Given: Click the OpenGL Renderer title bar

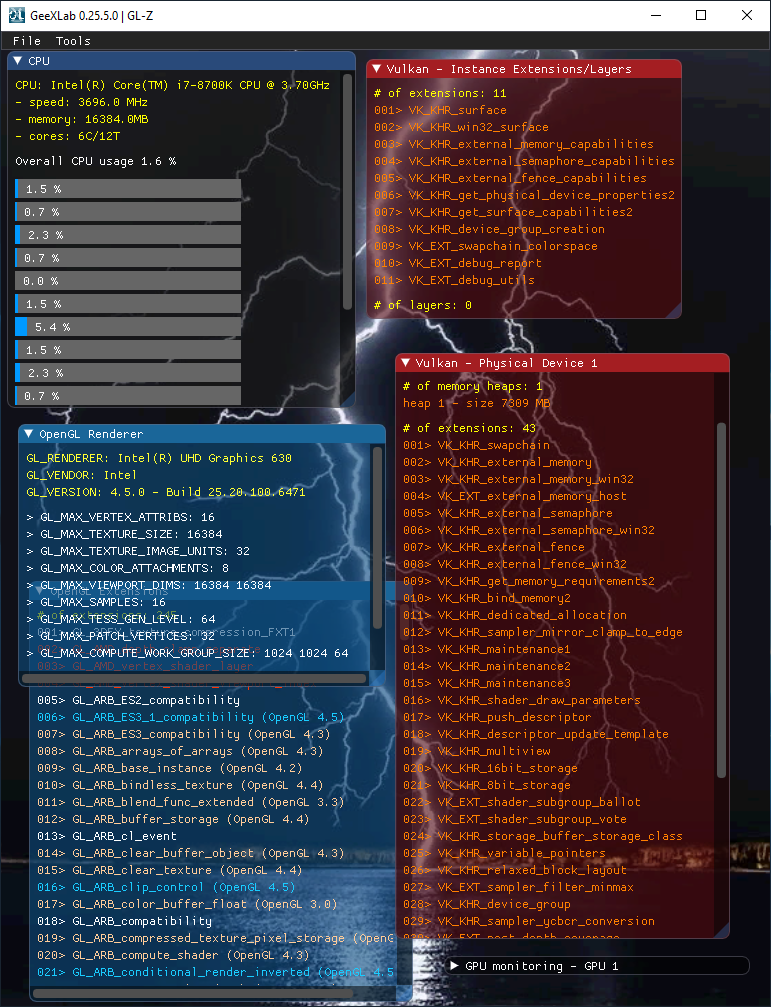Looking at the screenshot, I should click(x=202, y=434).
